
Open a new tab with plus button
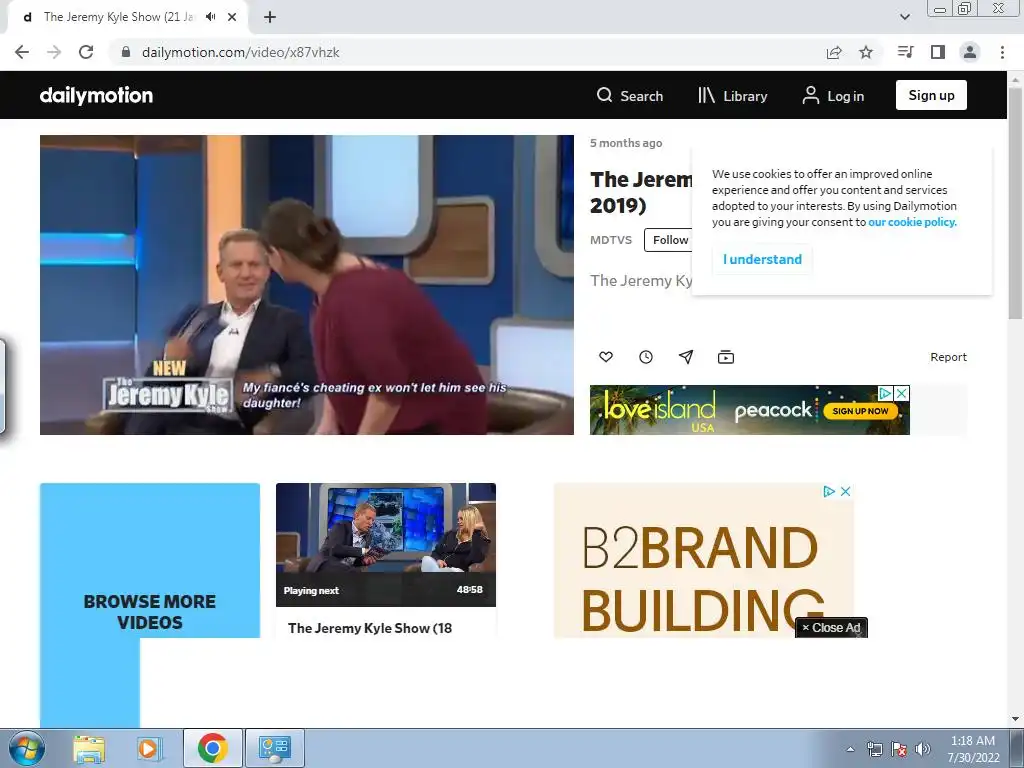click(x=270, y=17)
